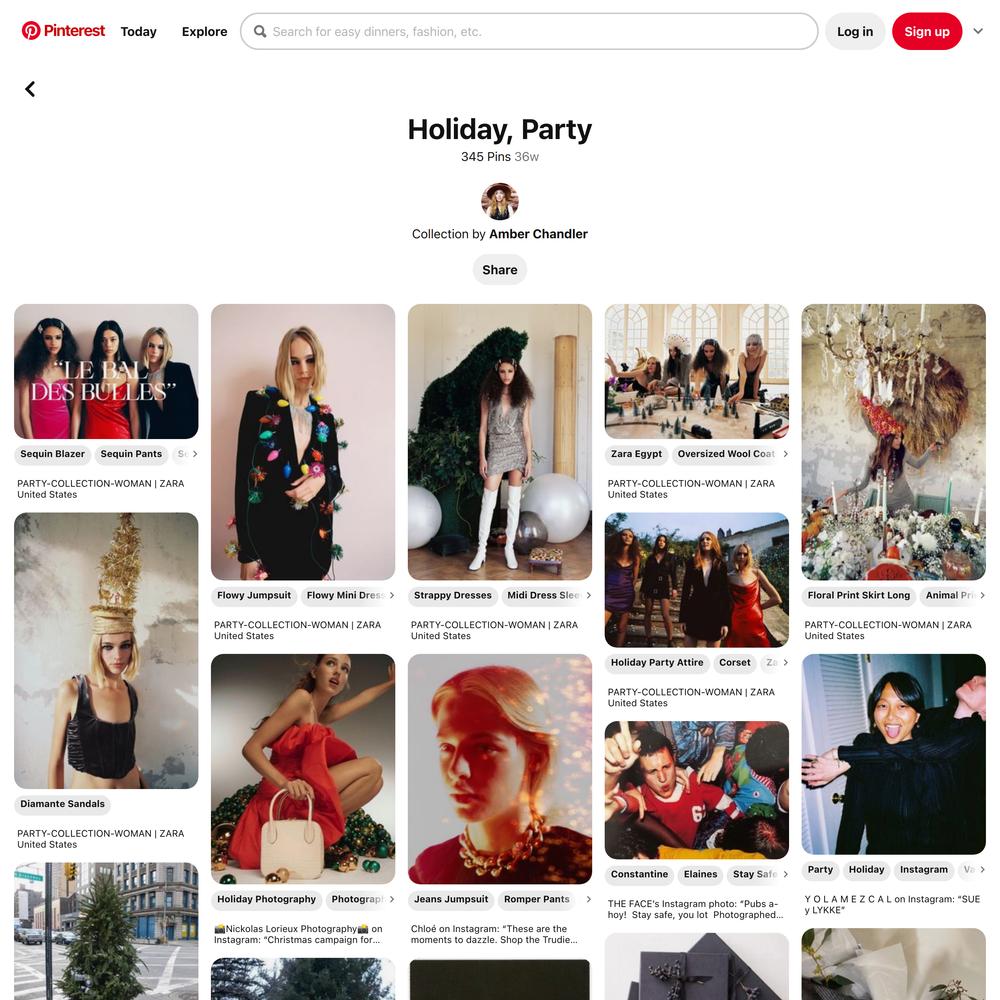Show more tags after Oversized Wool Coat
Screen dimensions: 1000x1000
click(x=786, y=454)
